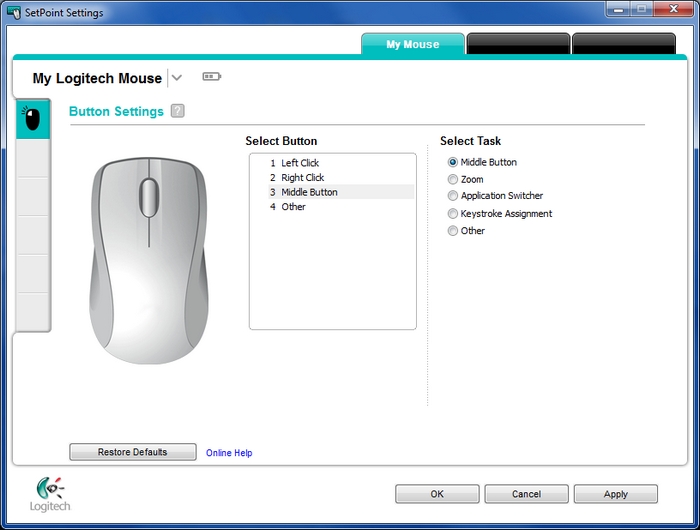The image size is (700, 530).
Task: Click the Restore Defaults button
Action: pyautogui.click(x=133, y=452)
